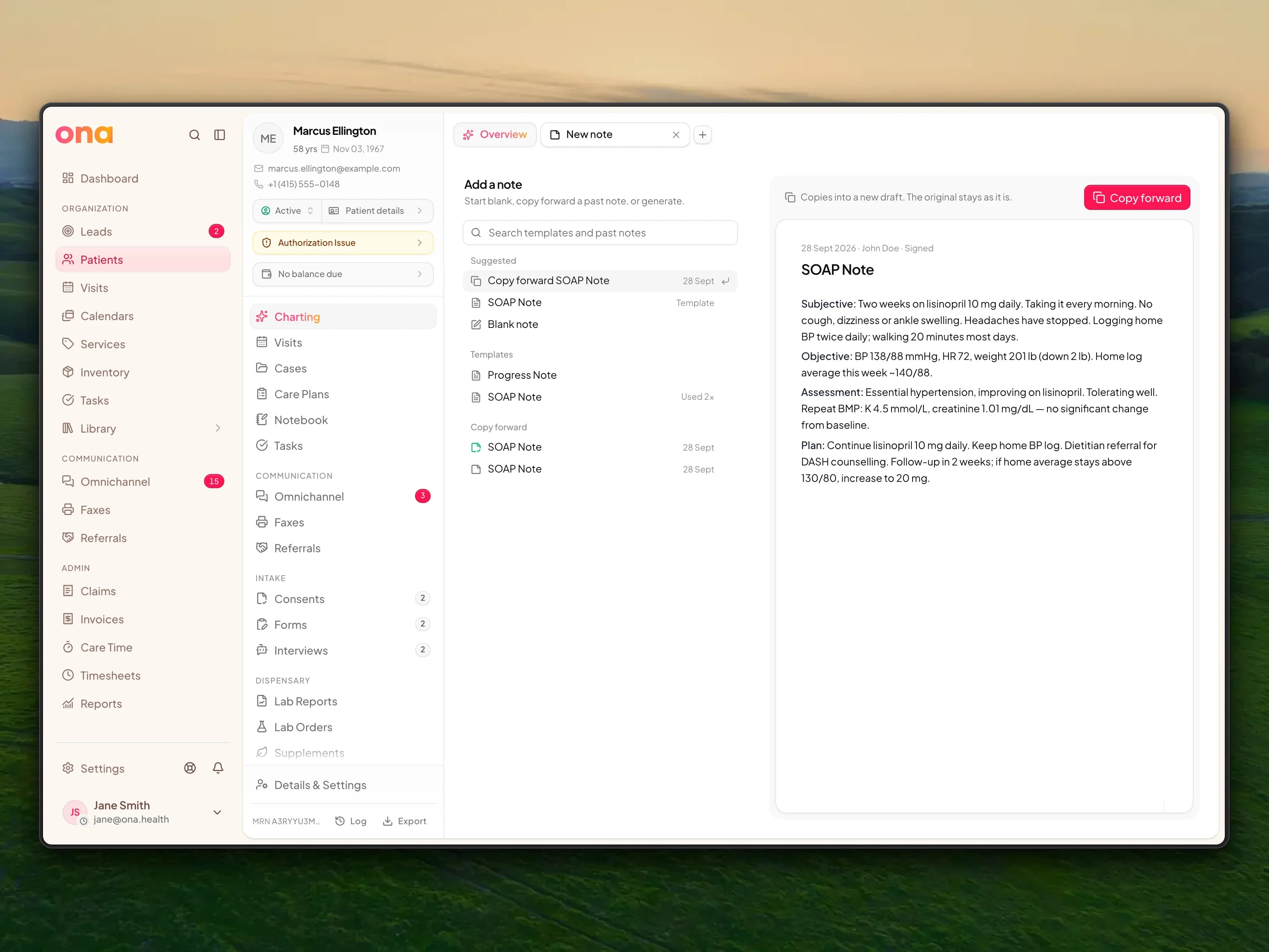Open Settings in the main sidebar

click(x=102, y=768)
